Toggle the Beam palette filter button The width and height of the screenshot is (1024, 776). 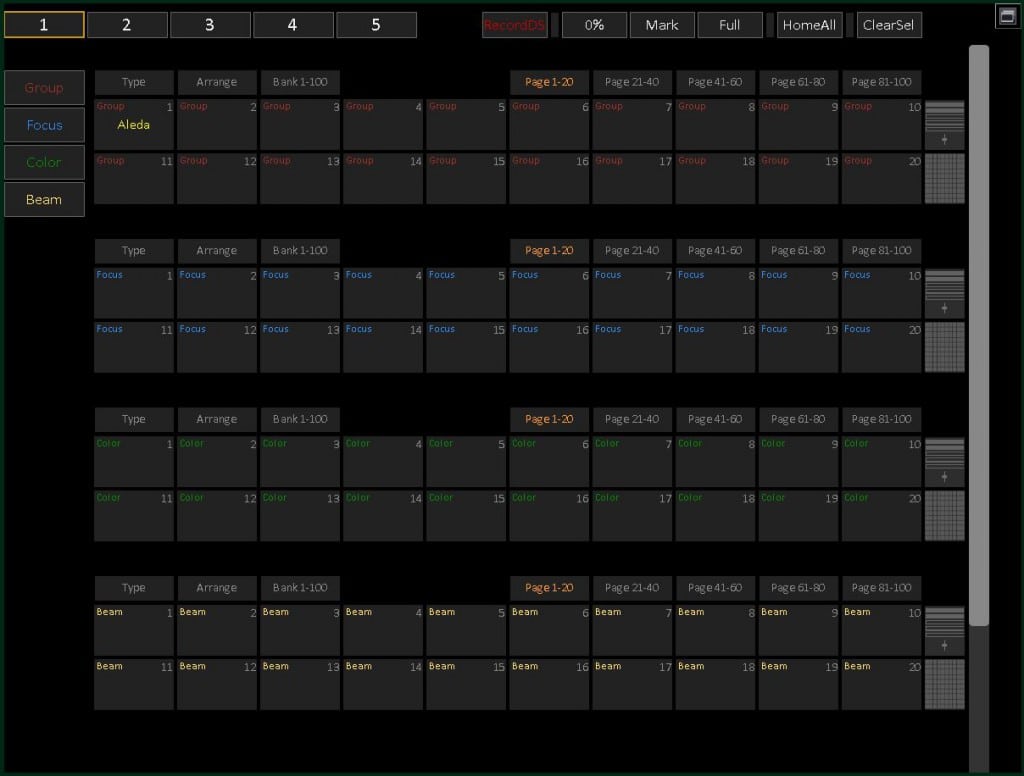click(x=44, y=199)
